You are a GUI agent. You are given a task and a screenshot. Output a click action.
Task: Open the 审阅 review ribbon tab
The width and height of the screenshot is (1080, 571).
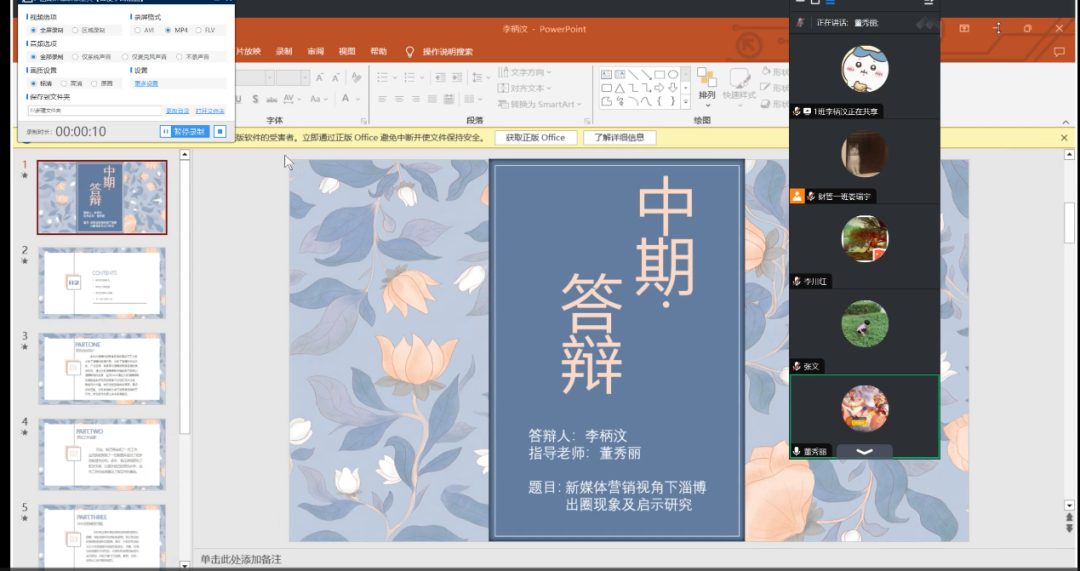pos(315,52)
